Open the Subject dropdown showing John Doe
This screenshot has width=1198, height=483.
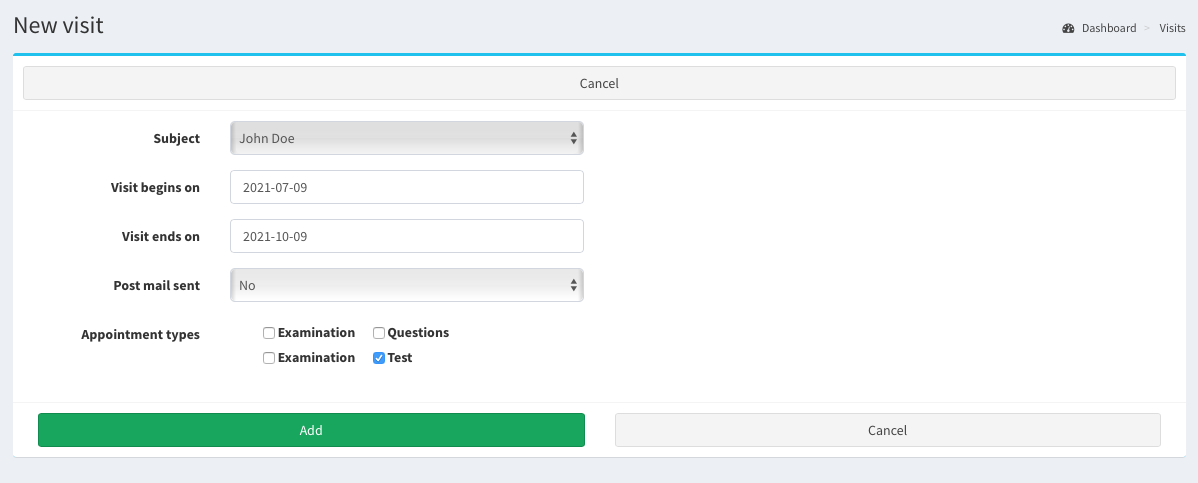click(406, 139)
